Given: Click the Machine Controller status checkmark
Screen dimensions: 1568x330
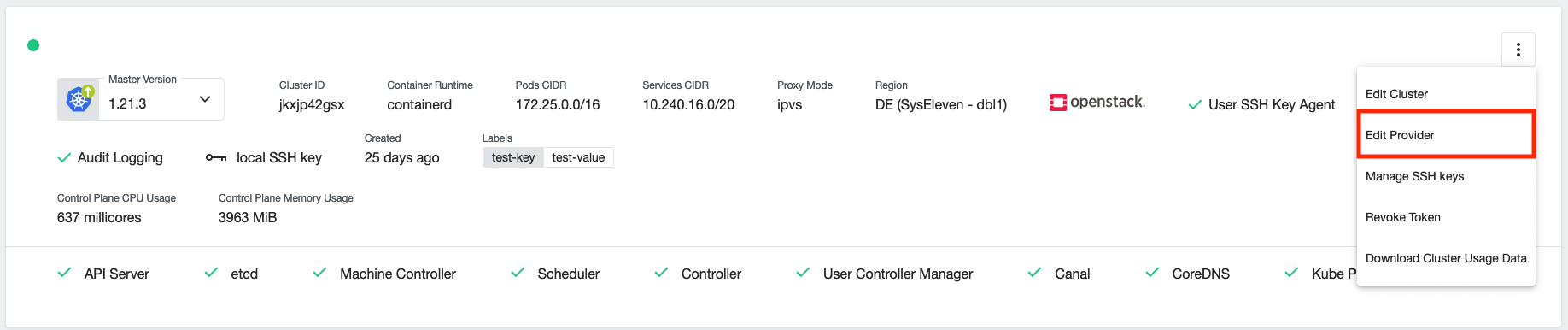Looking at the screenshot, I should (x=319, y=273).
